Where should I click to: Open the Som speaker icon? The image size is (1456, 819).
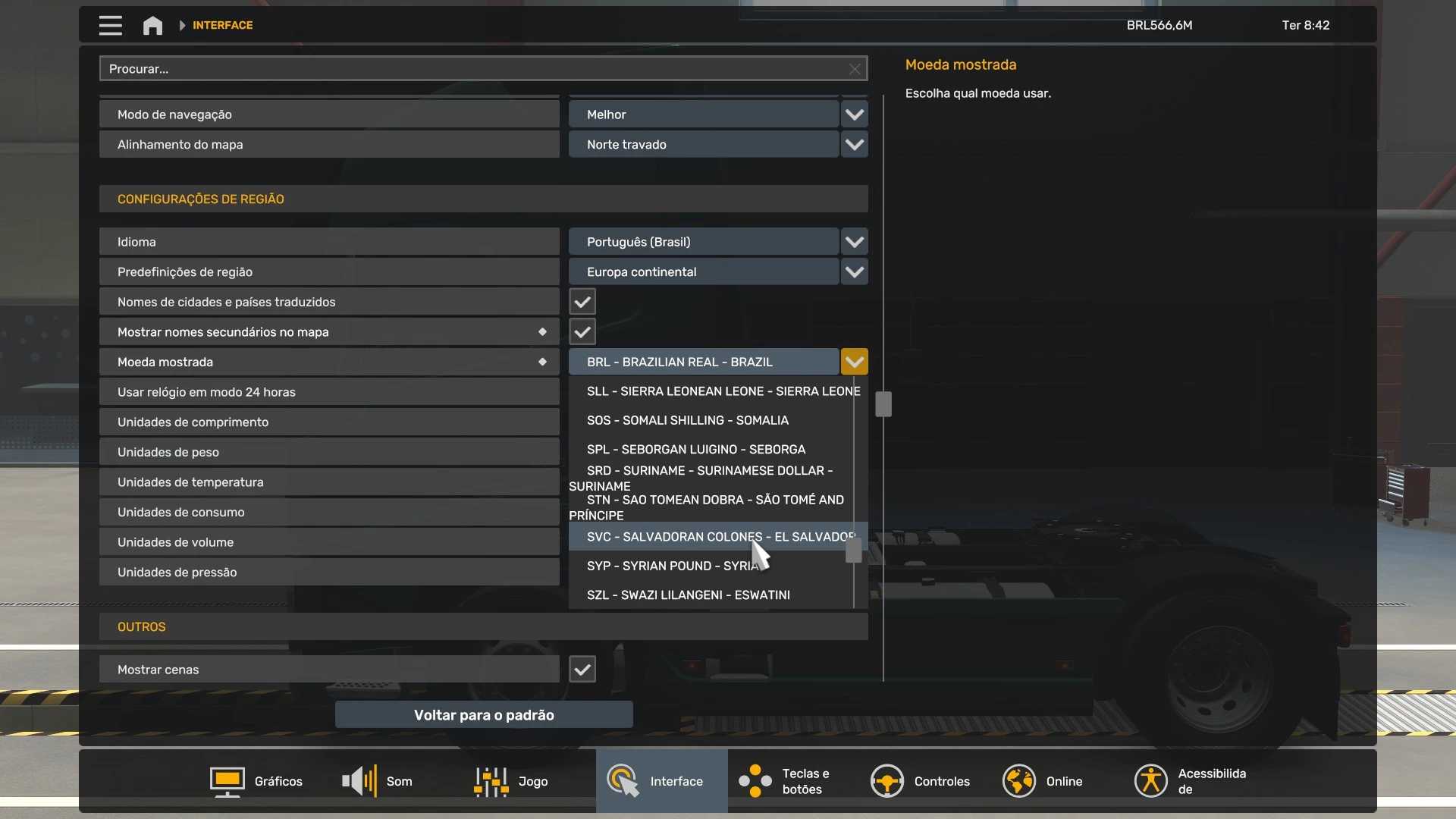coord(359,781)
